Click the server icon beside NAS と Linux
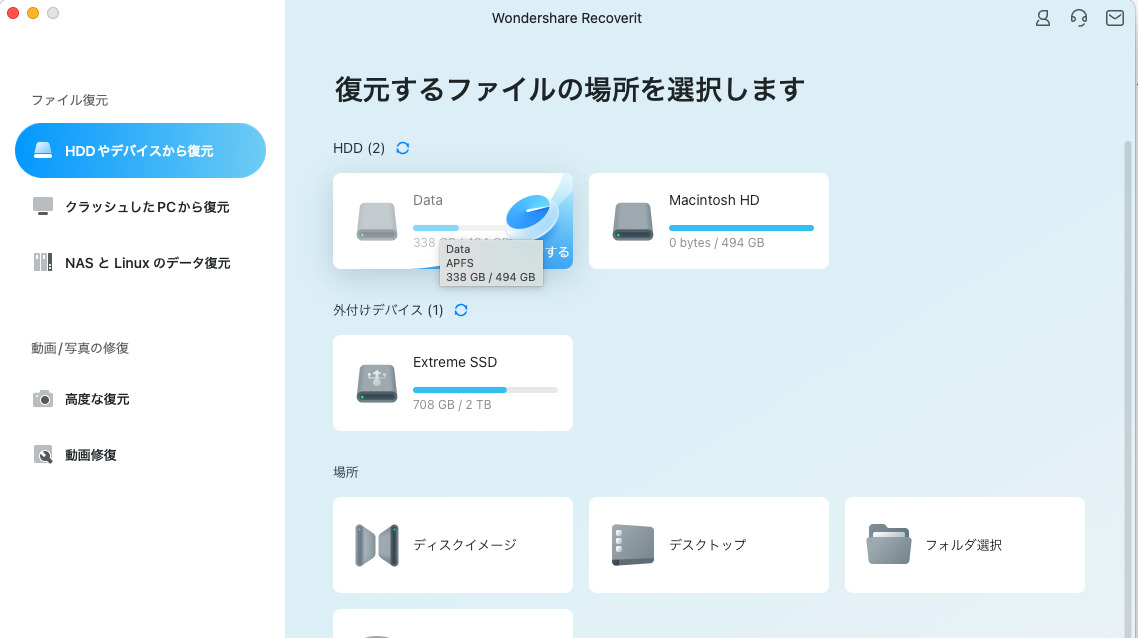 tap(43, 262)
